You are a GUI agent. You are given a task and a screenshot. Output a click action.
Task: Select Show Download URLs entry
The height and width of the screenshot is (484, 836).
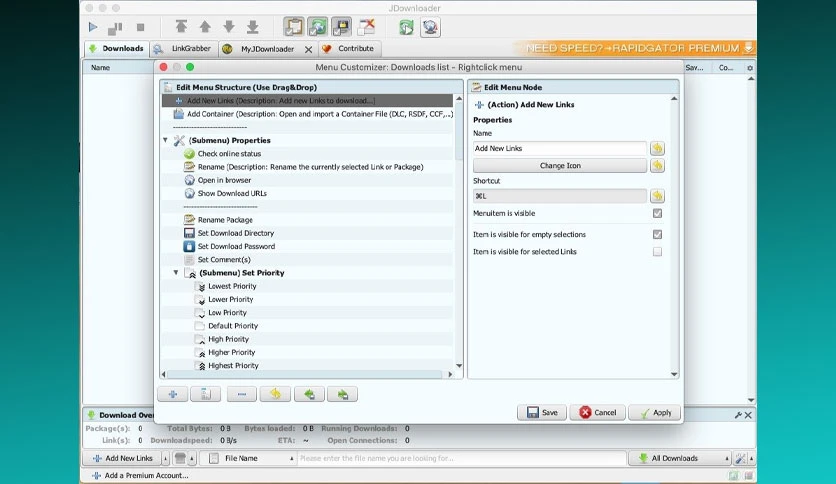pos(232,193)
